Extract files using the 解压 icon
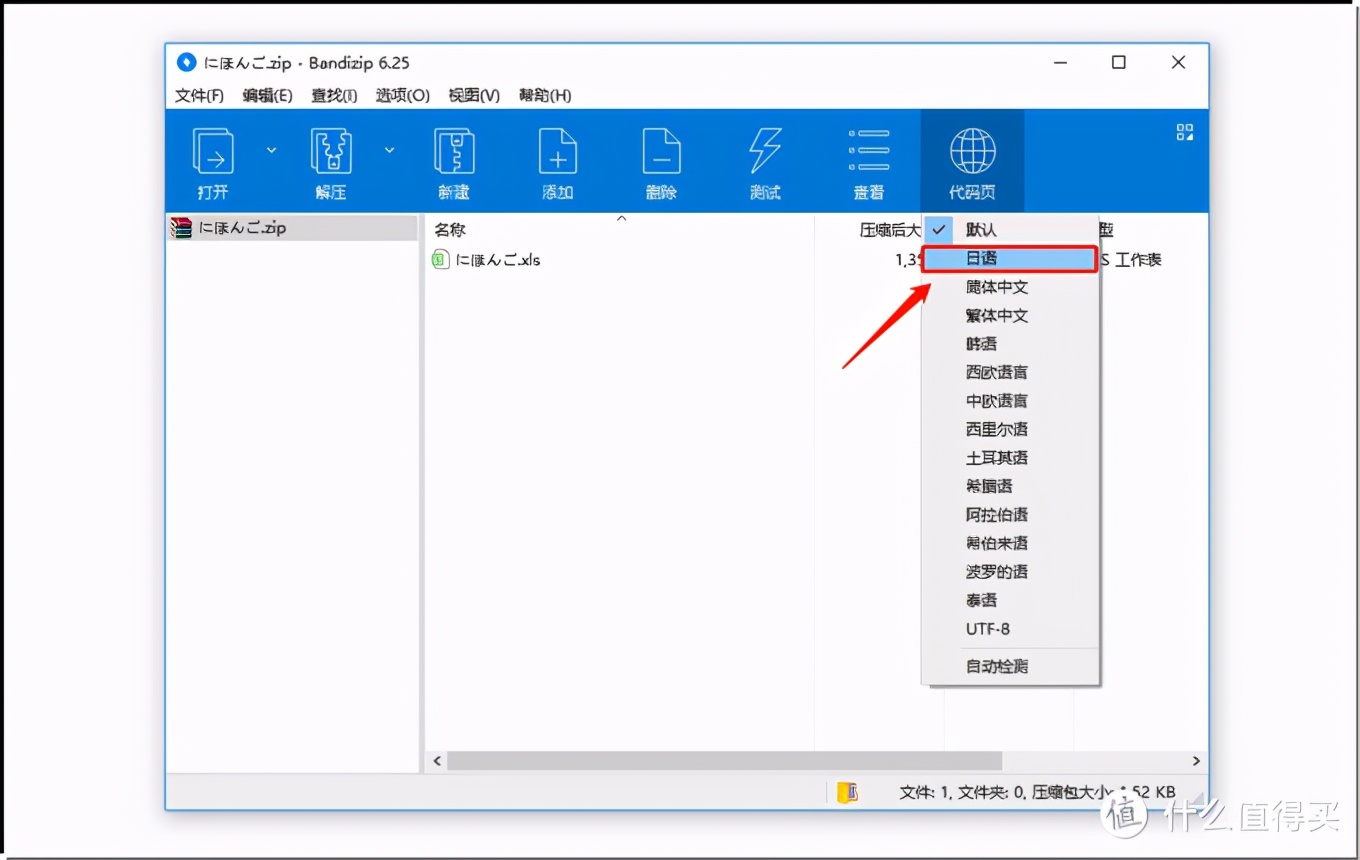 pos(330,160)
